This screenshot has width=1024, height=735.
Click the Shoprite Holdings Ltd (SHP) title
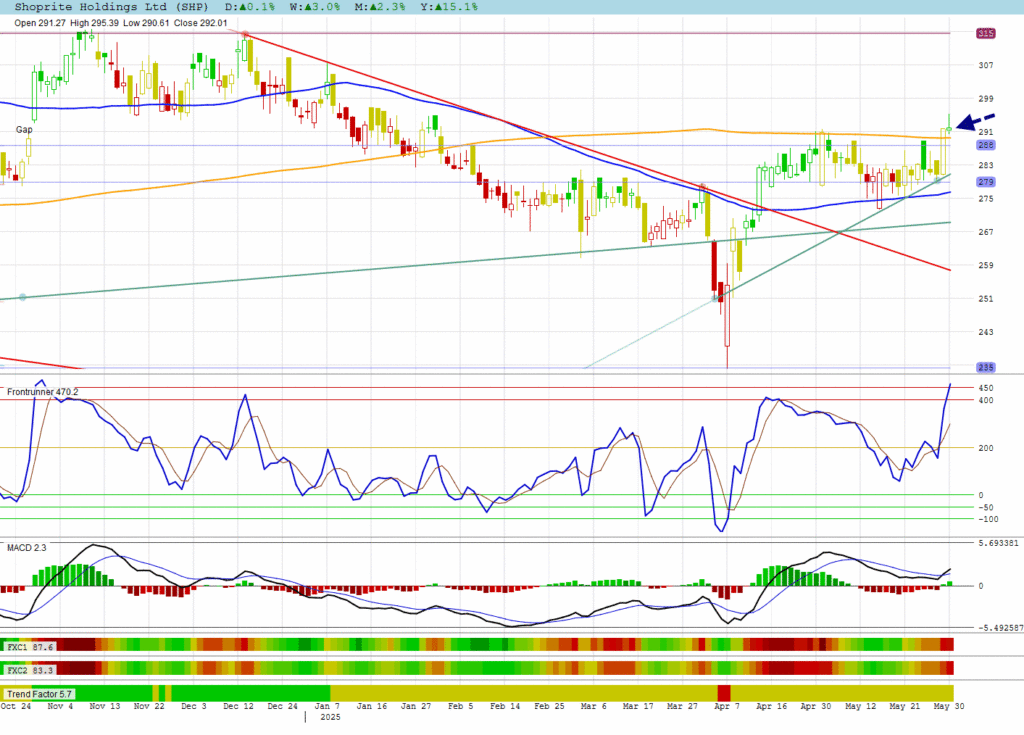pyautogui.click(x=111, y=7)
